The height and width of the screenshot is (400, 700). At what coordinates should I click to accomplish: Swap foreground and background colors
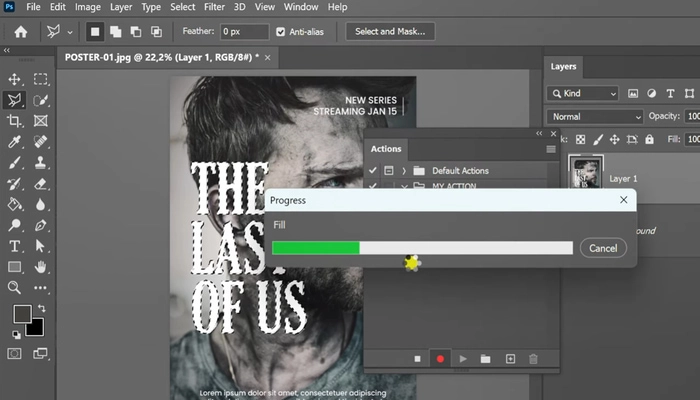[x=42, y=308]
